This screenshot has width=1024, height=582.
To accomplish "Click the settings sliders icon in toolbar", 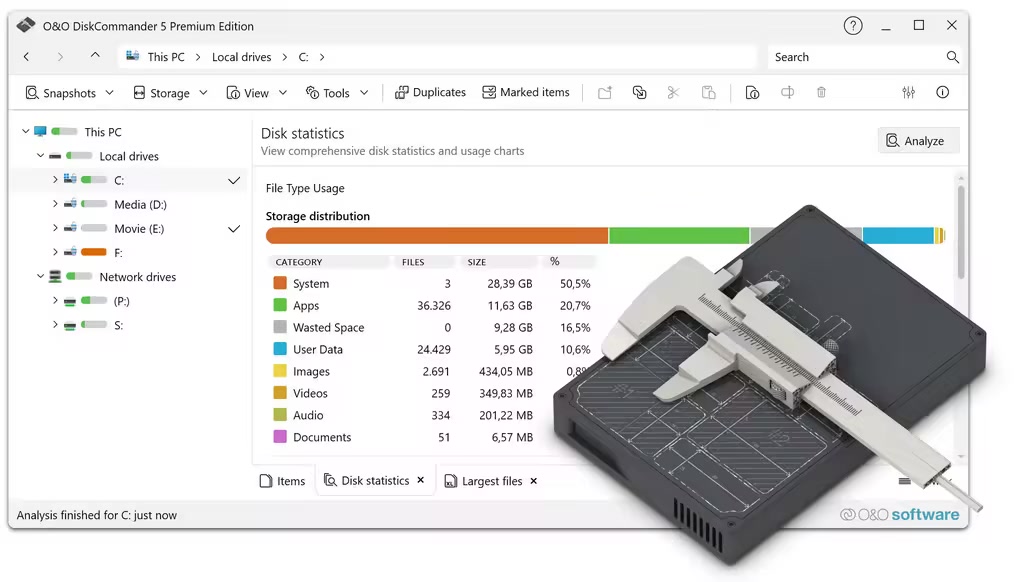I will pos(908,92).
